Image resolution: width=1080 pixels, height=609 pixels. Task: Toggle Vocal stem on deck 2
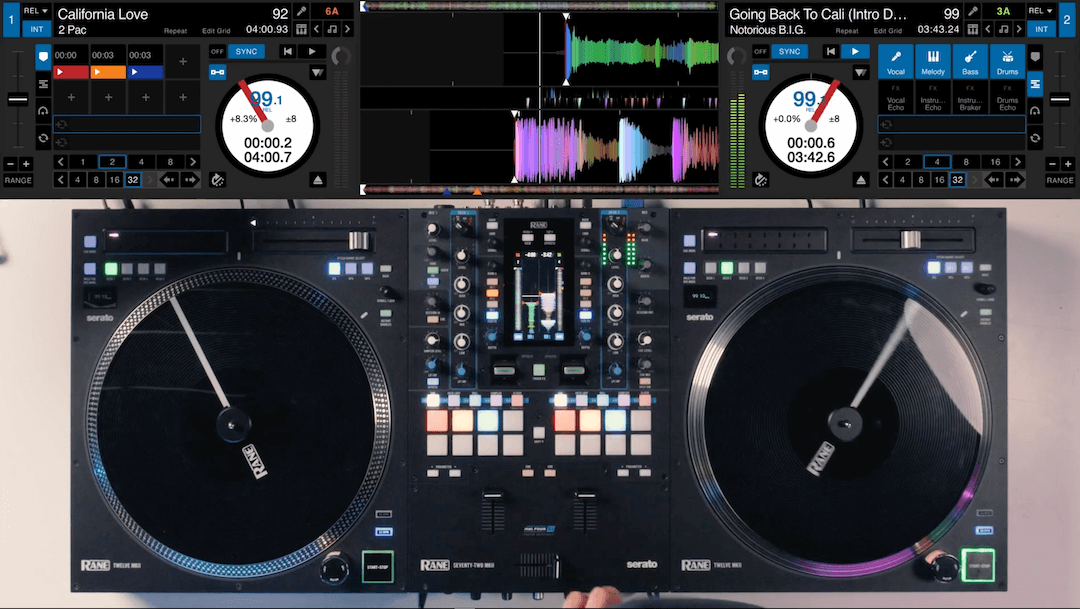coord(895,62)
